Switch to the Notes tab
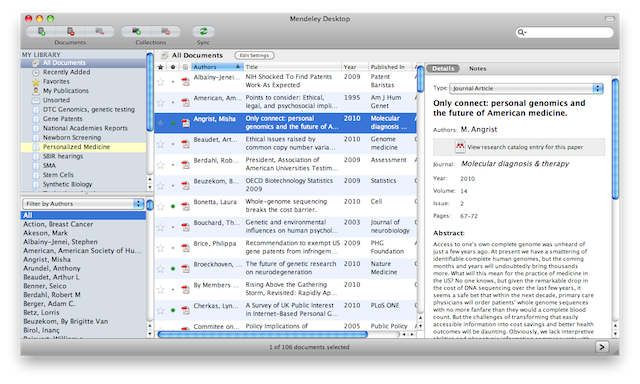The height and width of the screenshot is (384, 640). [477, 69]
